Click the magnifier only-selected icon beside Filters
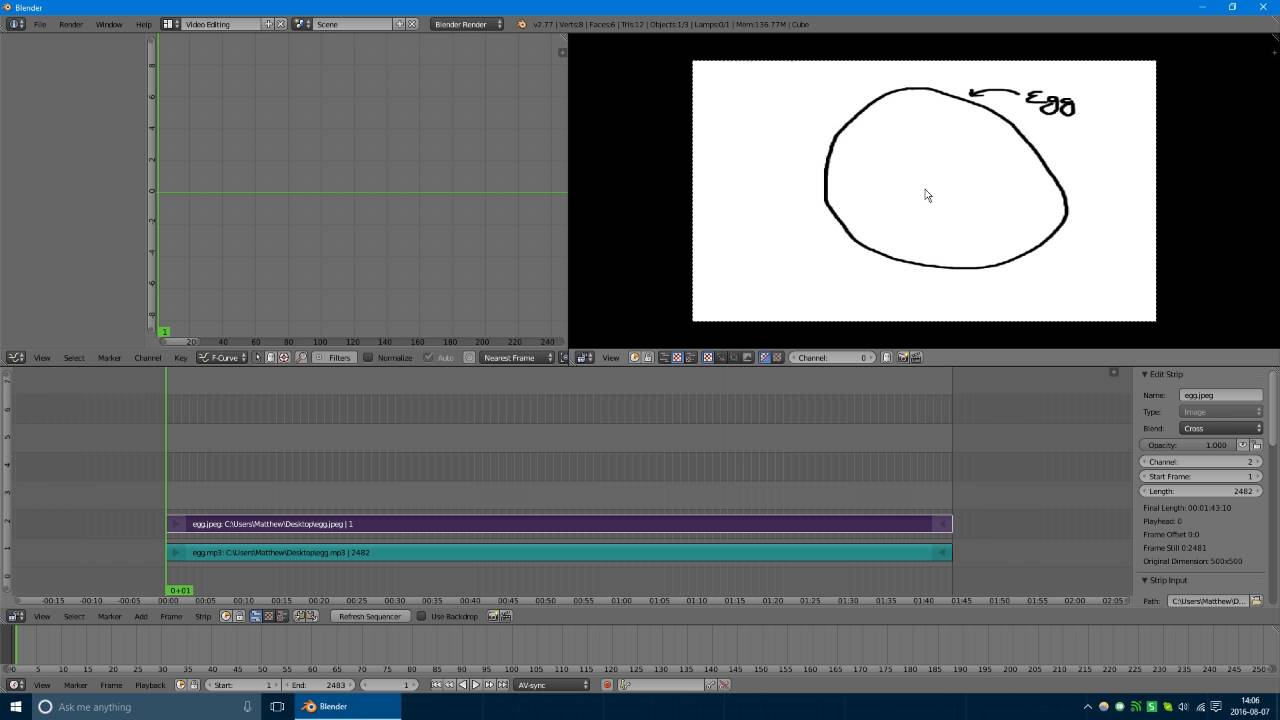The height and width of the screenshot is (720, 1280). (x=301, y=358)
